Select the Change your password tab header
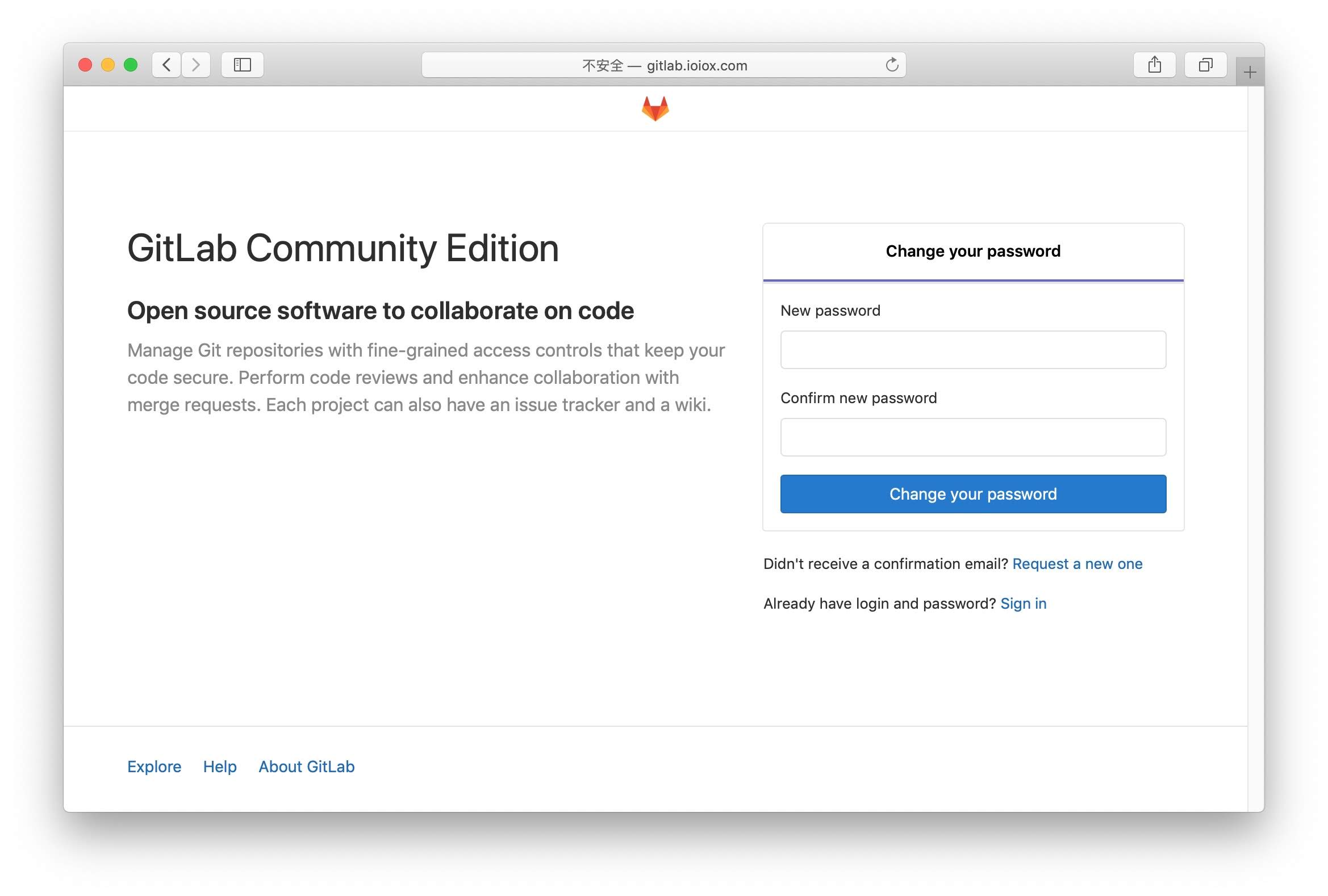 (972, 252)
